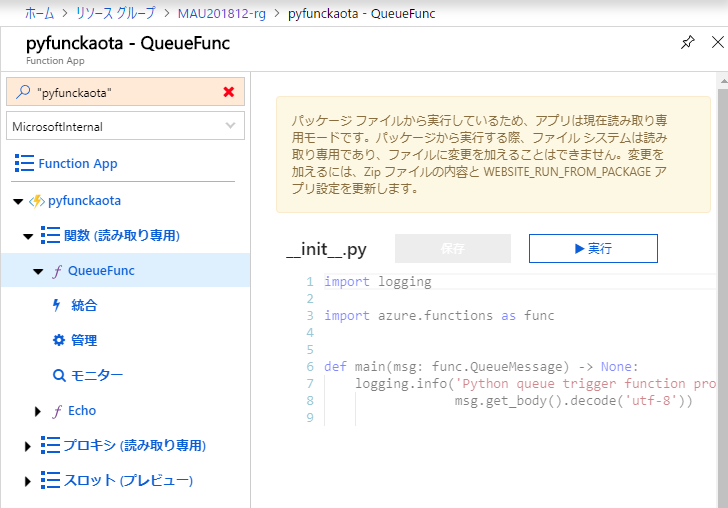Image resolution: width=728 pixels, height=508 pixels.
Task: Collapse the 関数 (読み取り専用) section
Action: 28,236
